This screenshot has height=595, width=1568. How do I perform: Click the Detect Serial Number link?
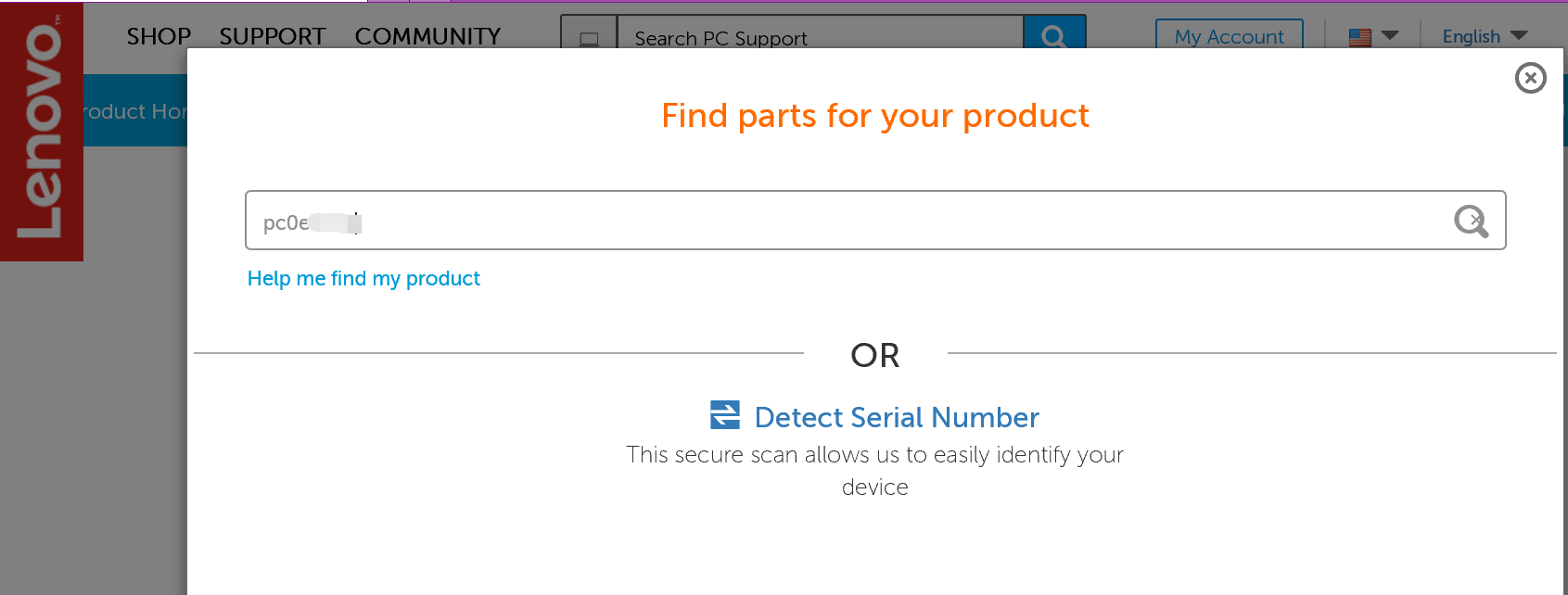pos(897,417)
